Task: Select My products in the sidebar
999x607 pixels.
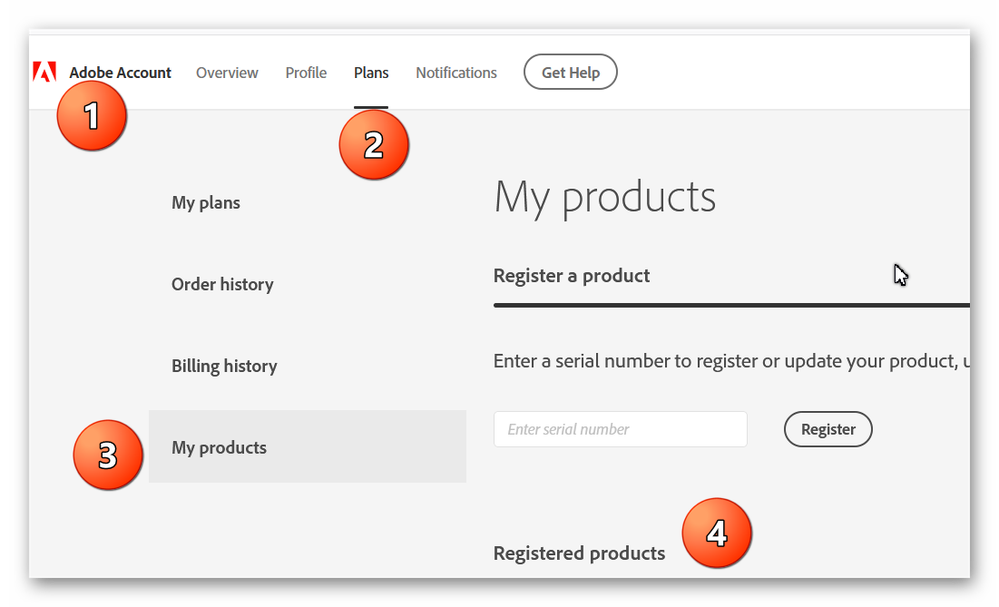Action: (x=219, y=448)
